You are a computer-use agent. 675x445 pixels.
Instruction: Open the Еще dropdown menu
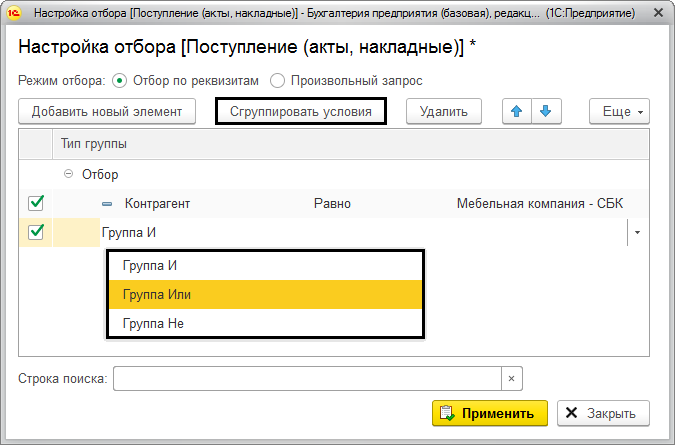tap(620, 111)
